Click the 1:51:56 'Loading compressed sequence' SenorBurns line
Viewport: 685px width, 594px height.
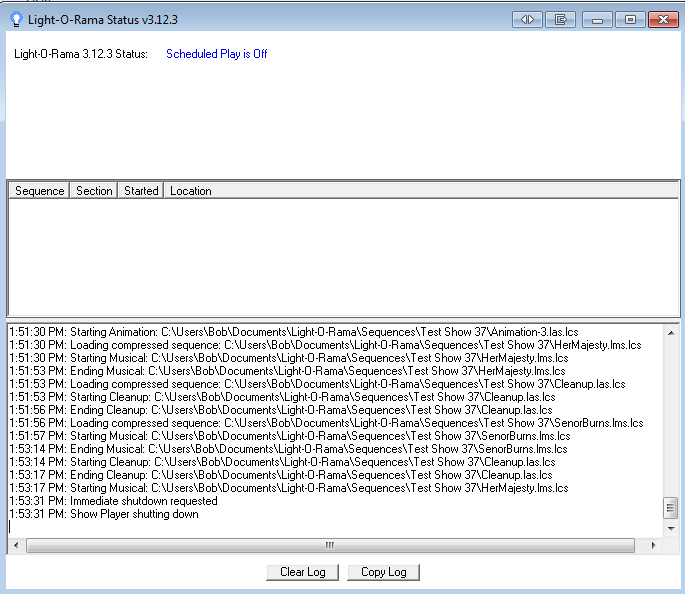pyautogui.click(x=326, y=423)
